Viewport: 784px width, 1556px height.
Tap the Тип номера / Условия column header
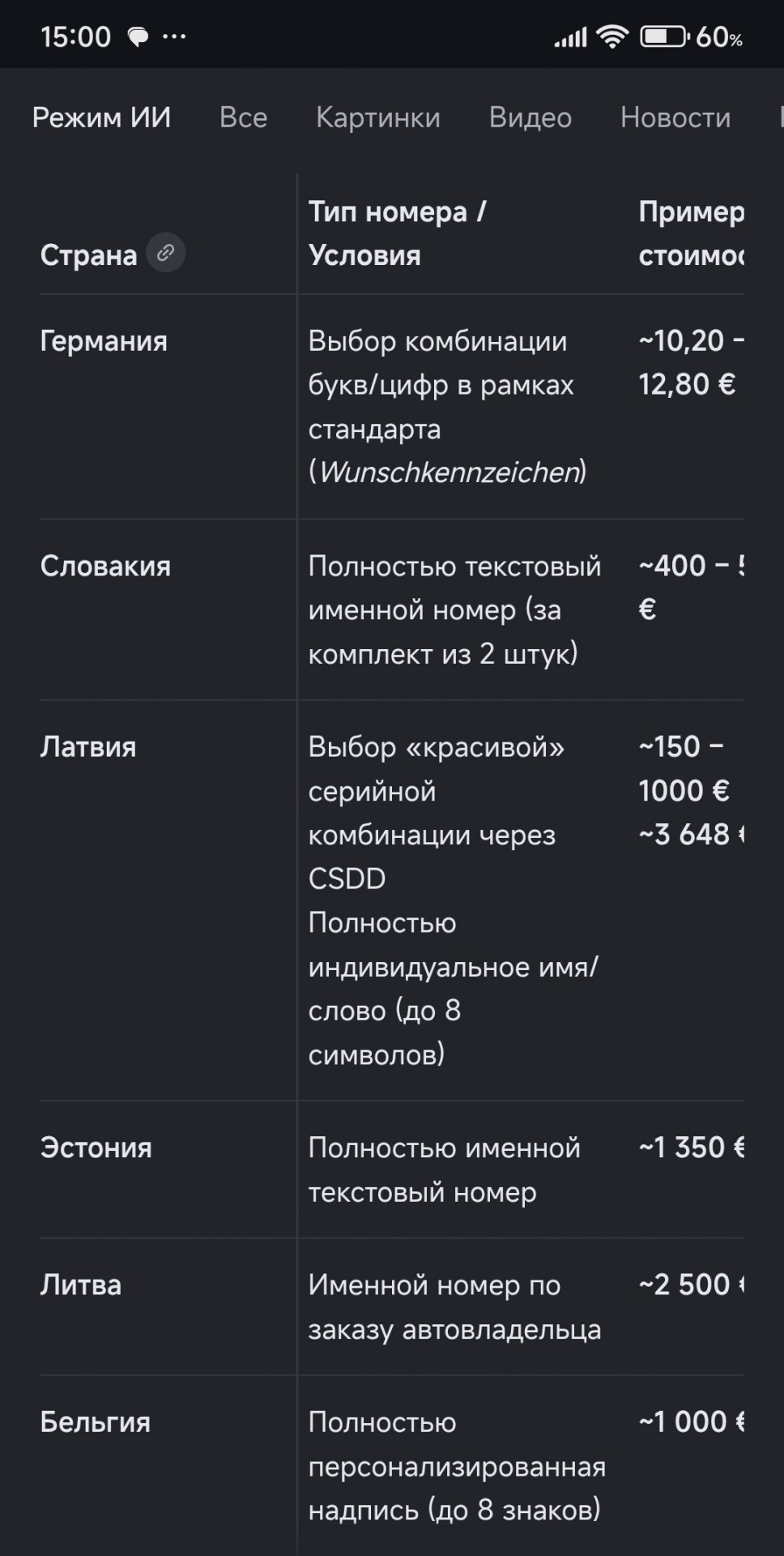(397, 233)
